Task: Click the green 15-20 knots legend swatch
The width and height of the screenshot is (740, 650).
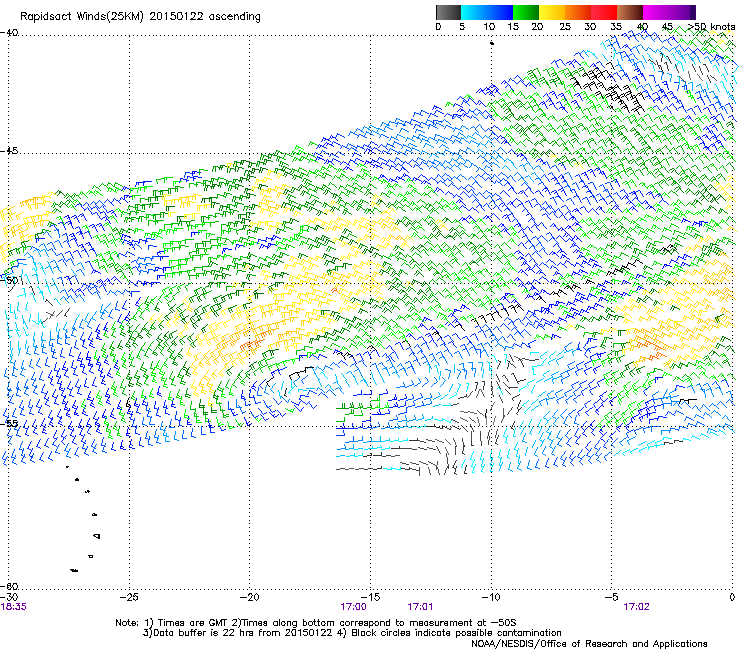Action: click(526, 12)
